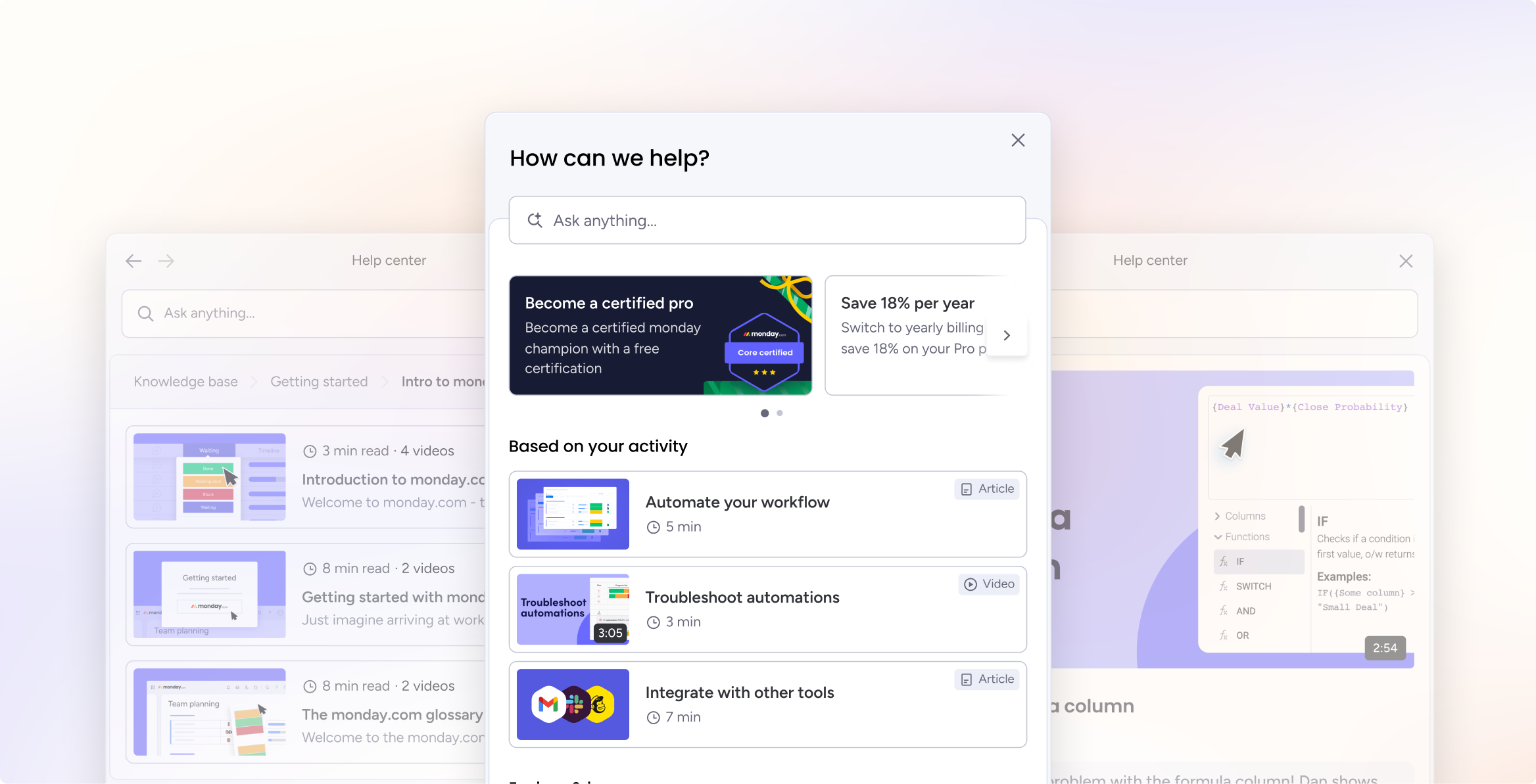Go back in the left Help center window

point(133,261)
